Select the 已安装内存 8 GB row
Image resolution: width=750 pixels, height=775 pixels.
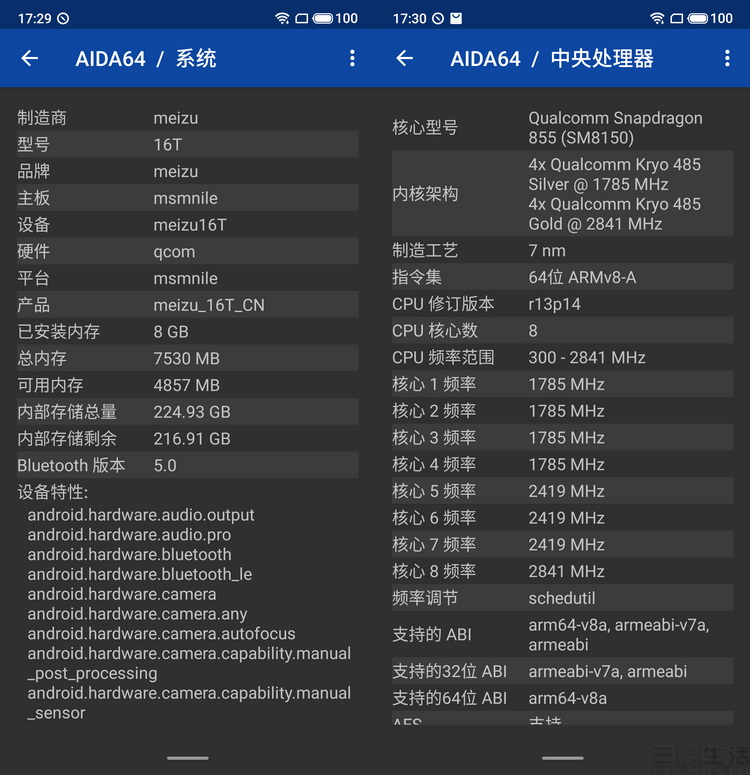(188, 331)
